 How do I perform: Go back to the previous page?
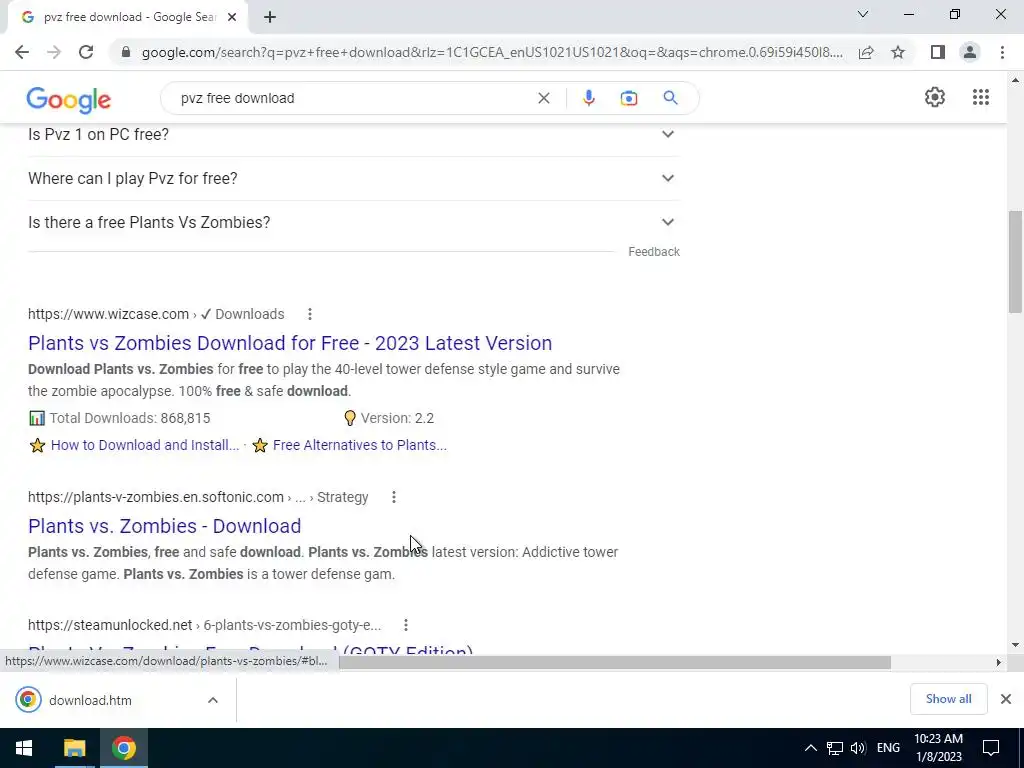click(x=22, y=52)
